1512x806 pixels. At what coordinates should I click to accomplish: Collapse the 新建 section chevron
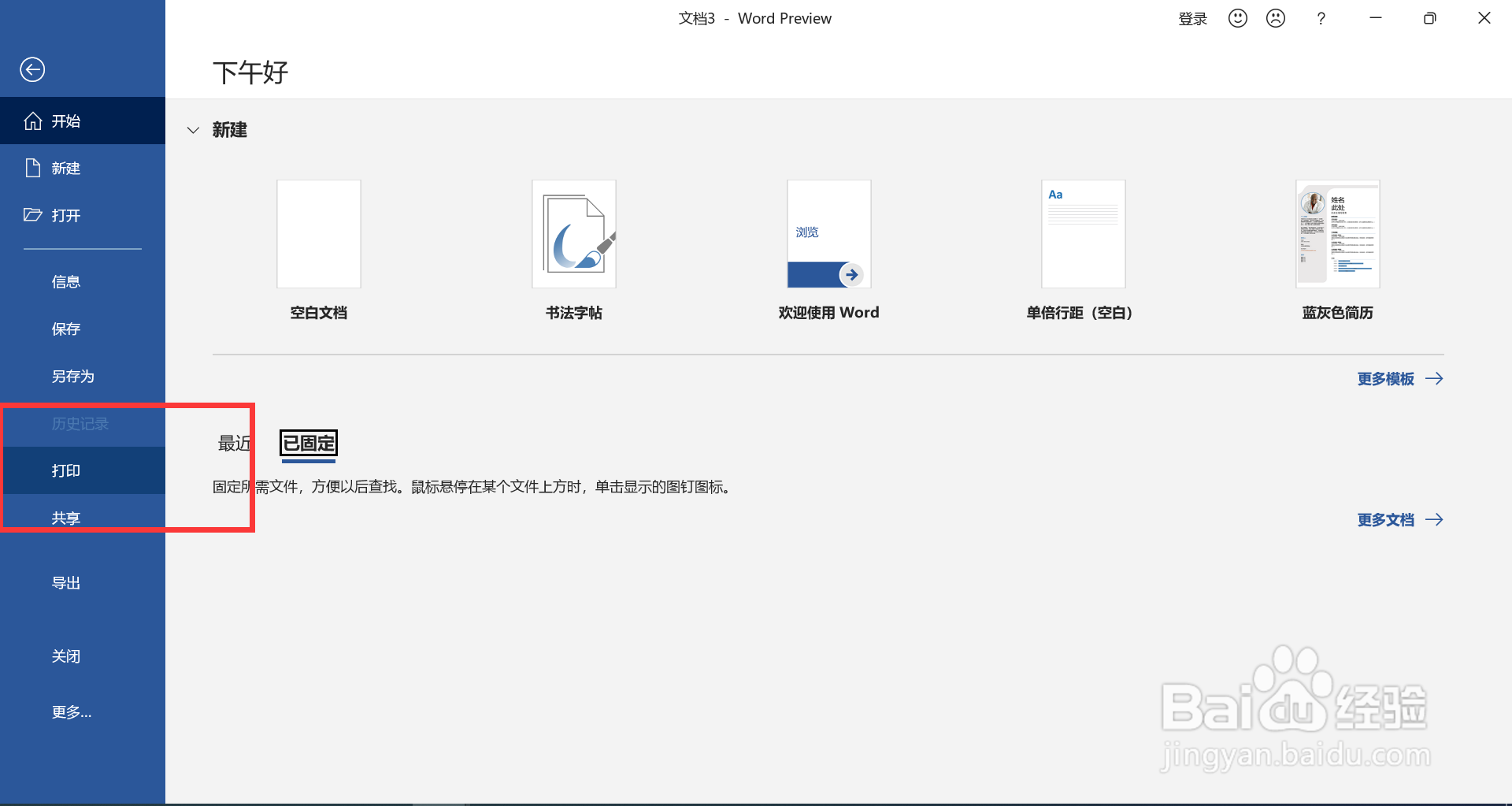coord(193,130)
